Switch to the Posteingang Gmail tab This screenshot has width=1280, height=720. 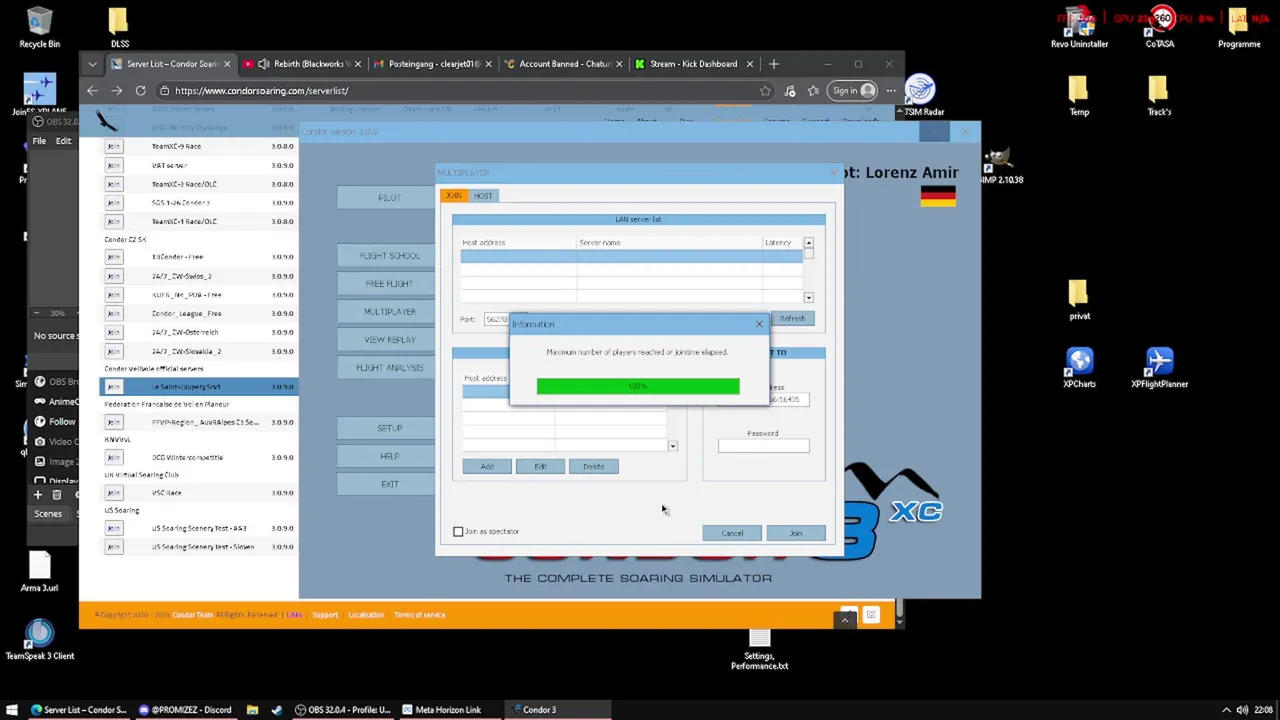tap(432, 64)
